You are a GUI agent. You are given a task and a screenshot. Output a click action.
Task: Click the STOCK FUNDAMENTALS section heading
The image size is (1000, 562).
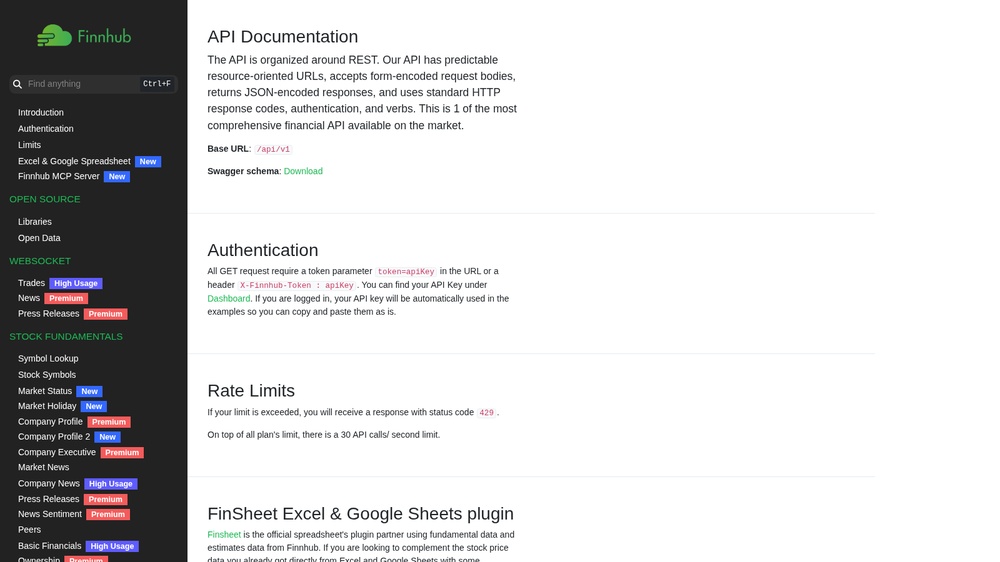[66, 336]
